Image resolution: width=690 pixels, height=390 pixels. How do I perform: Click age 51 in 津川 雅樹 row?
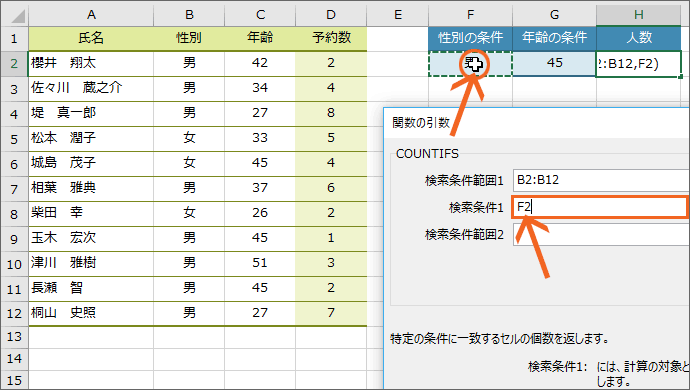point(260,264)
